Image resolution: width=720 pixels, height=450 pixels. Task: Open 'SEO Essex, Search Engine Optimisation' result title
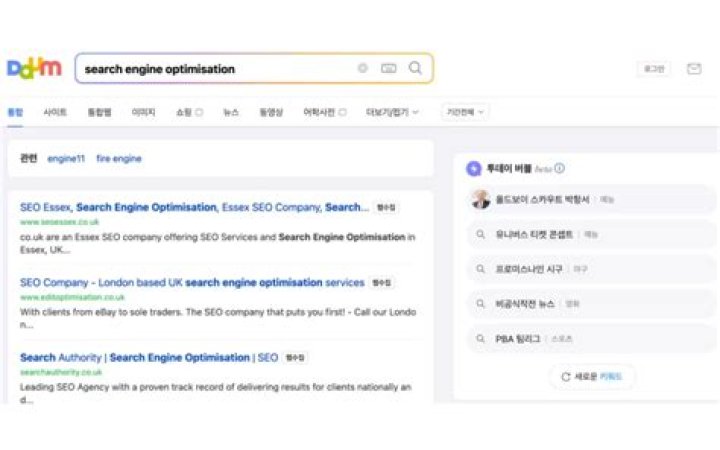[194, 208]
